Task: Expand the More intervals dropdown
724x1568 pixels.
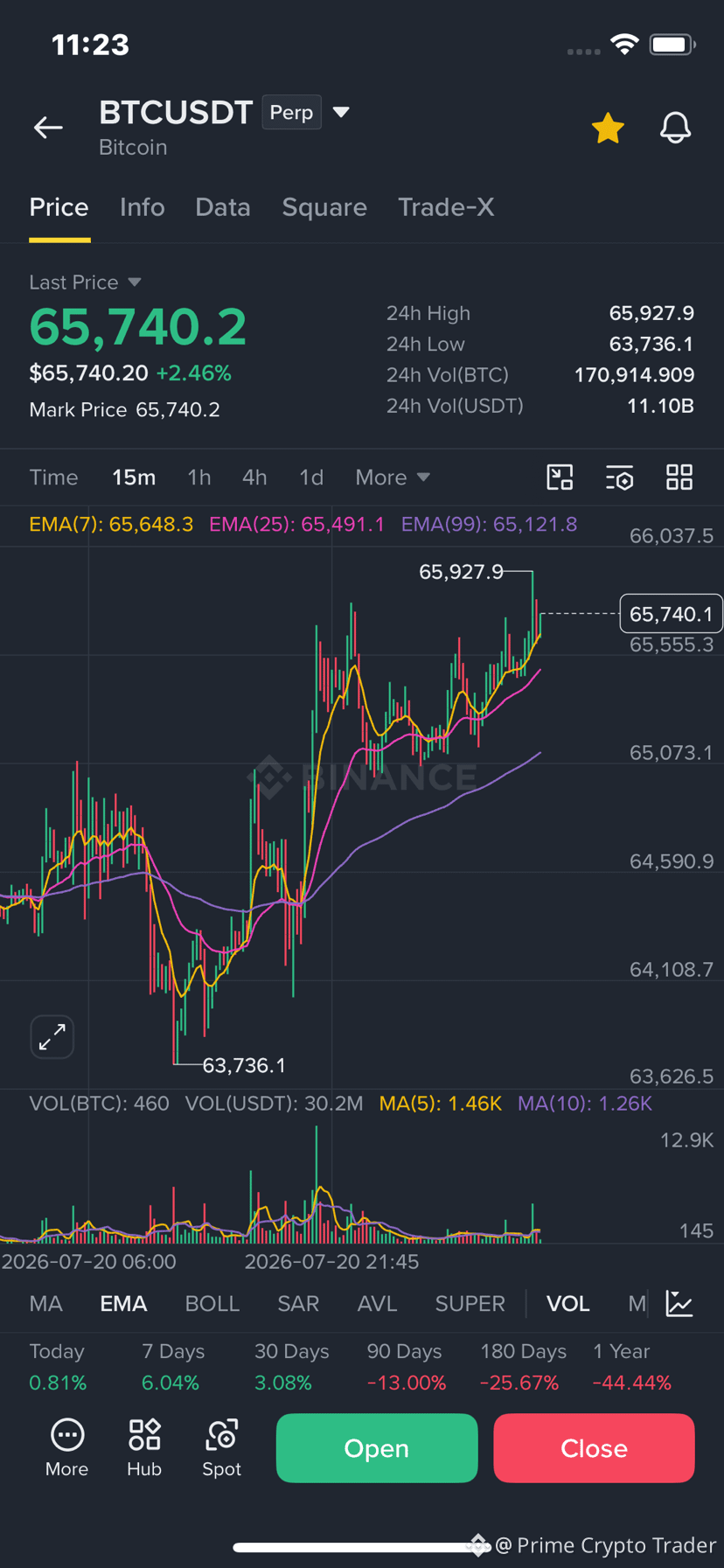Action: tap(393, 477)
